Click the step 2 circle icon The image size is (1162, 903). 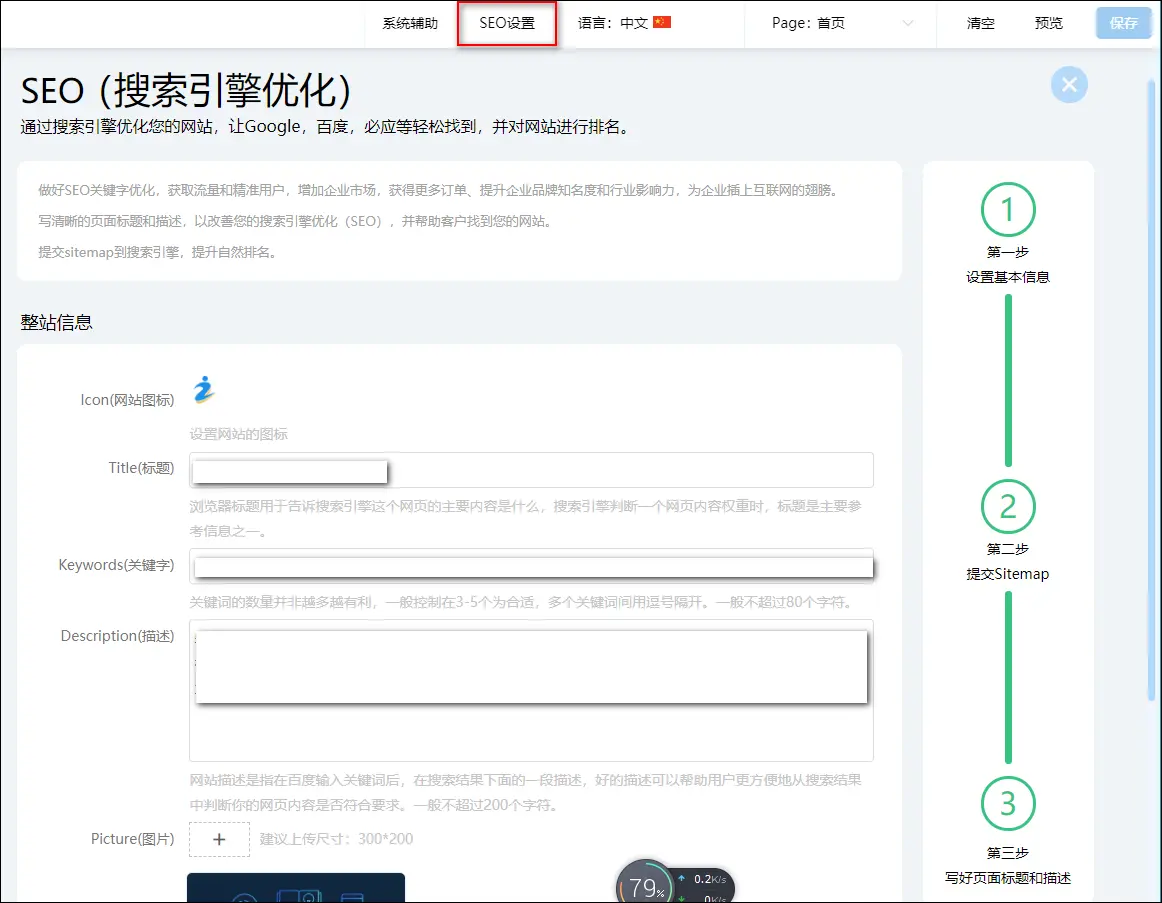(1008, 507)
